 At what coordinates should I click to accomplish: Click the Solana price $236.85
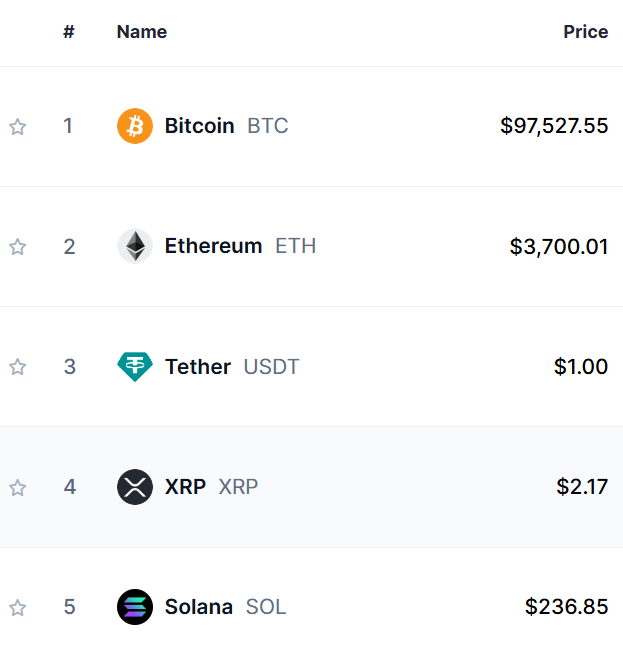(566, 607)
